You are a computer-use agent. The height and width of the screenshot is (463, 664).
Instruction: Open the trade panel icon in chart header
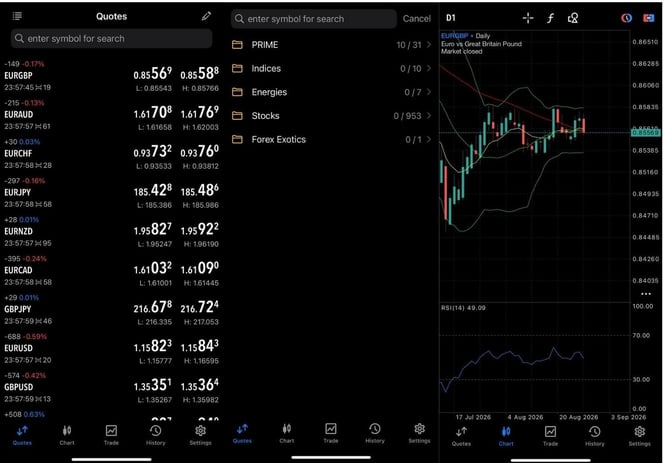pyautogui.click(x=648, y=18)
